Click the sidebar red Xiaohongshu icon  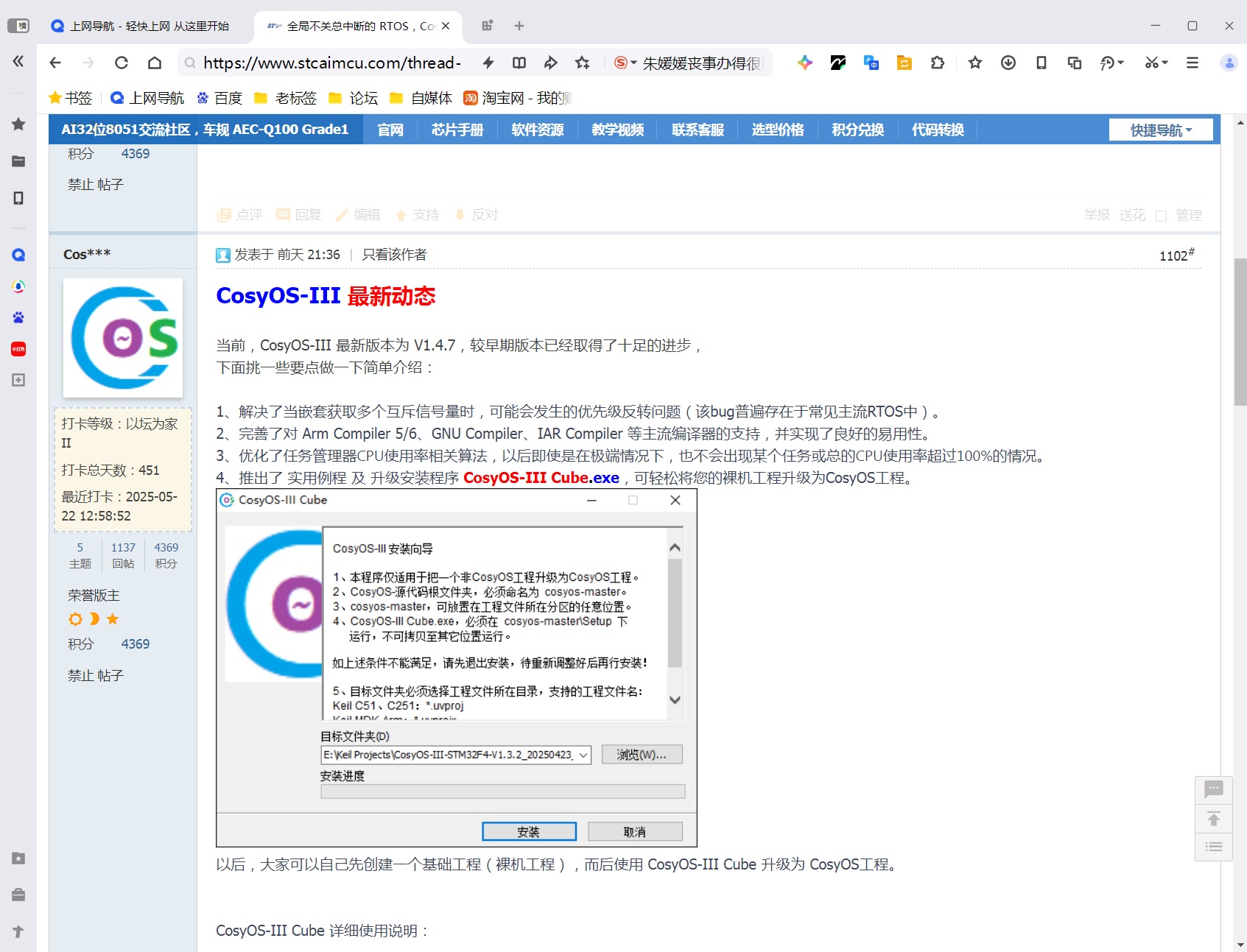click(x=18, y=349)
